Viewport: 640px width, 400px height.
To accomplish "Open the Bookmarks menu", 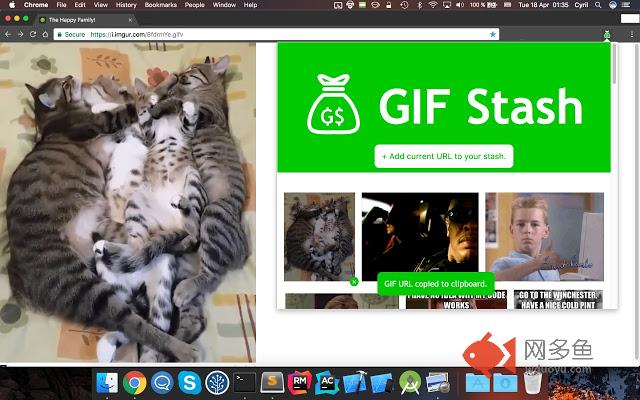I will [x=161, y=5].
